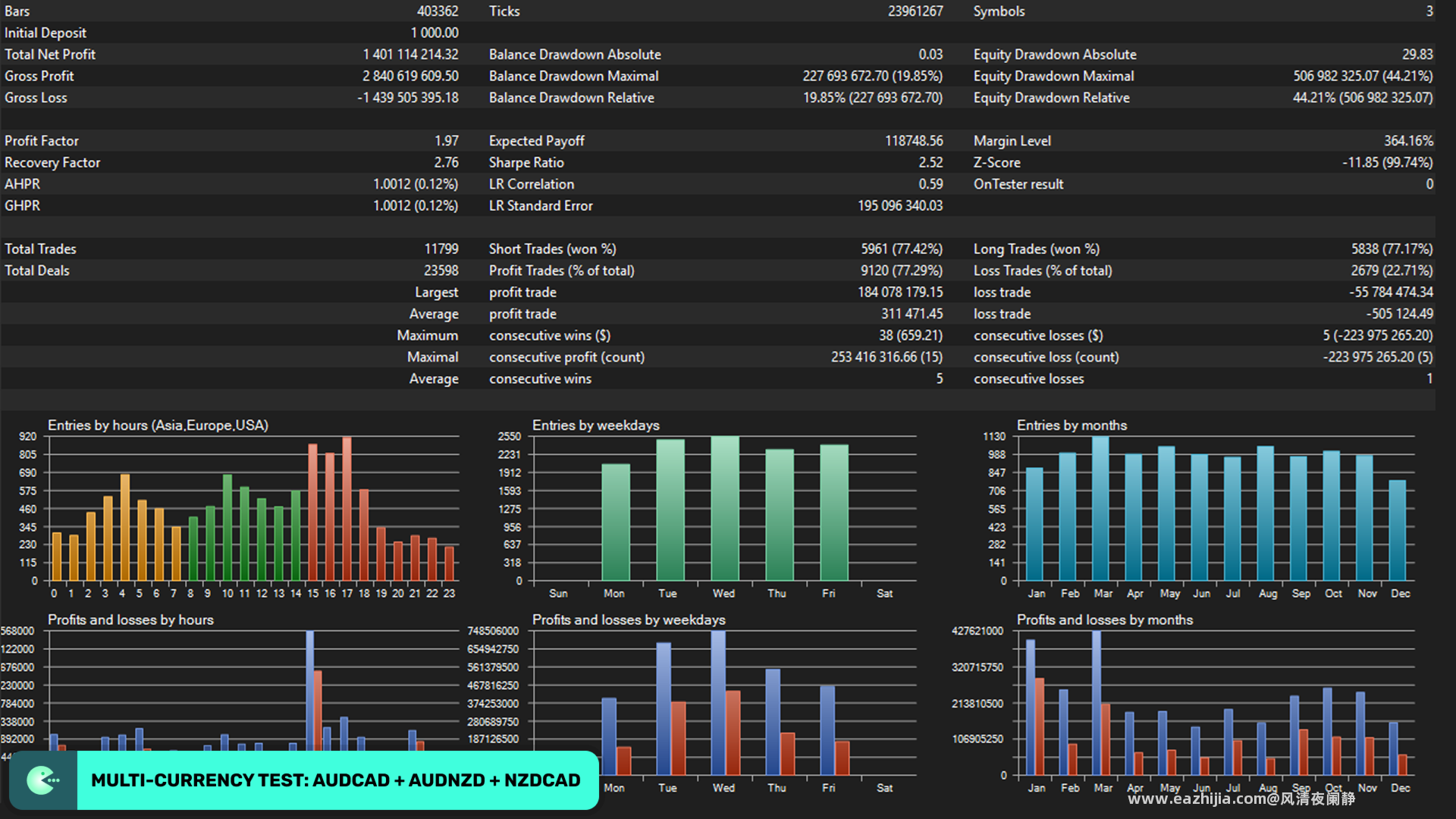
Task: Select the Largest profit trade value
Action: coord(900,292)
